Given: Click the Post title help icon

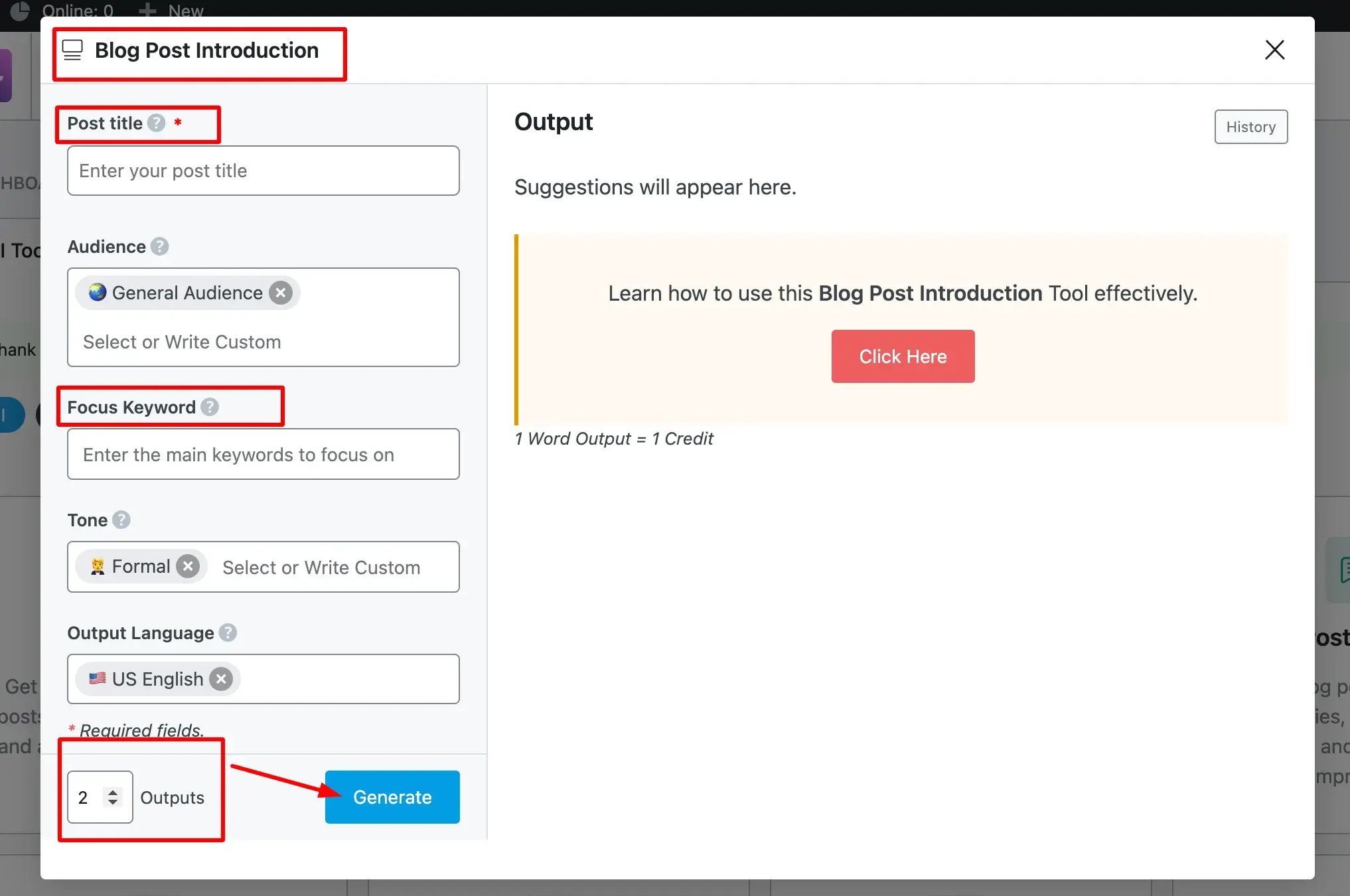Looking at the screenshot, I should [x=156, y=123].
